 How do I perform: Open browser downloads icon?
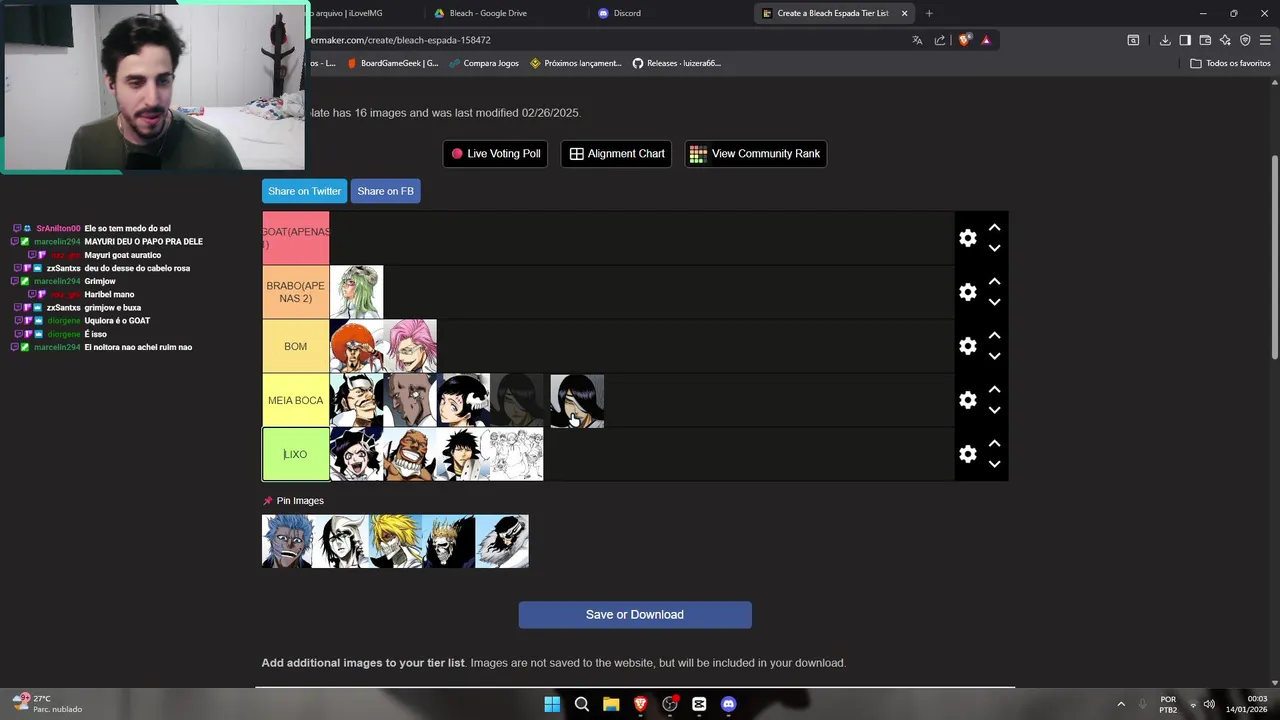coord(1165,40)
